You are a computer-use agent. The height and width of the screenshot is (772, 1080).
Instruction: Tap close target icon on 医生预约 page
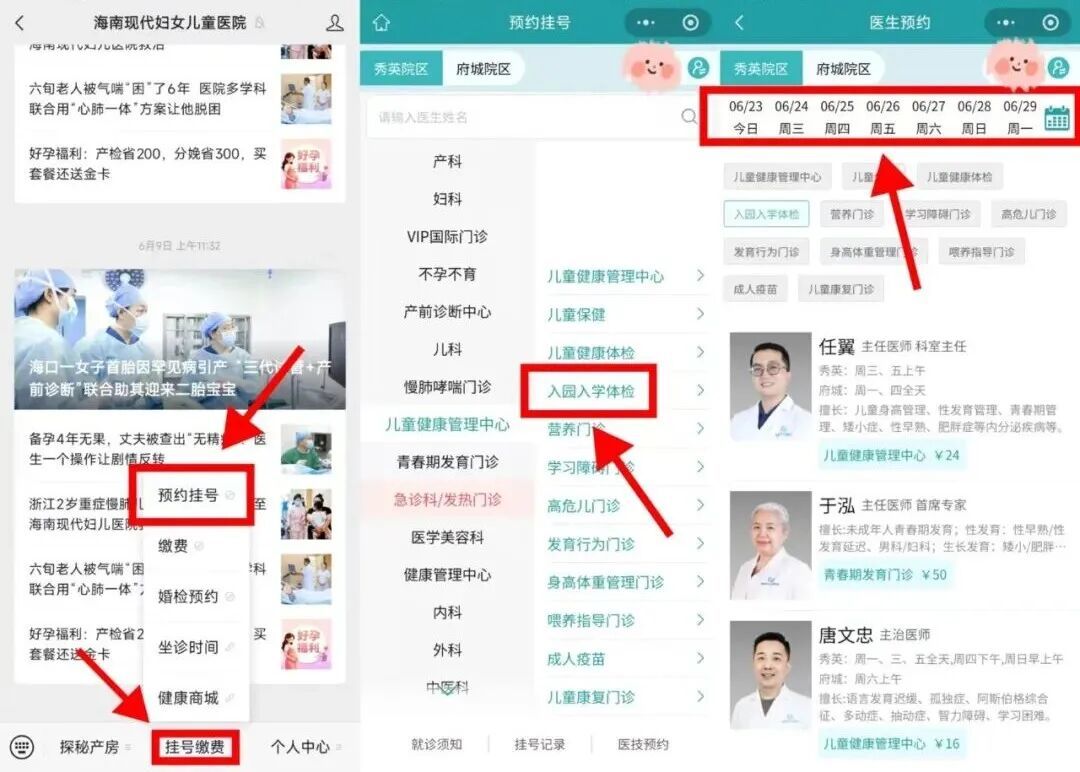[x=1050, y=23]
